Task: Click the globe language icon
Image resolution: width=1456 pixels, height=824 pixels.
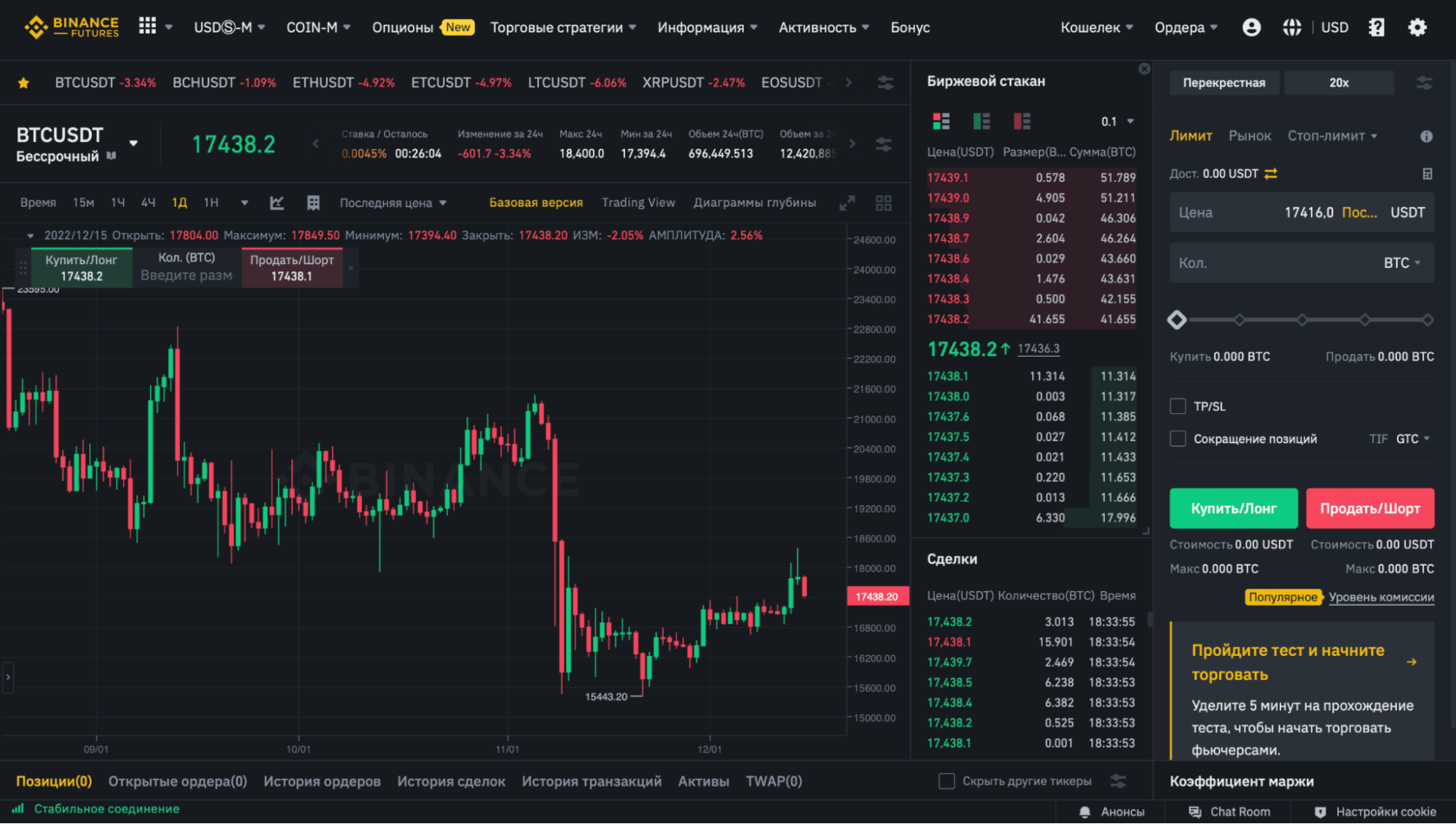Action: pyautogui.click(x=1292, y=27)
